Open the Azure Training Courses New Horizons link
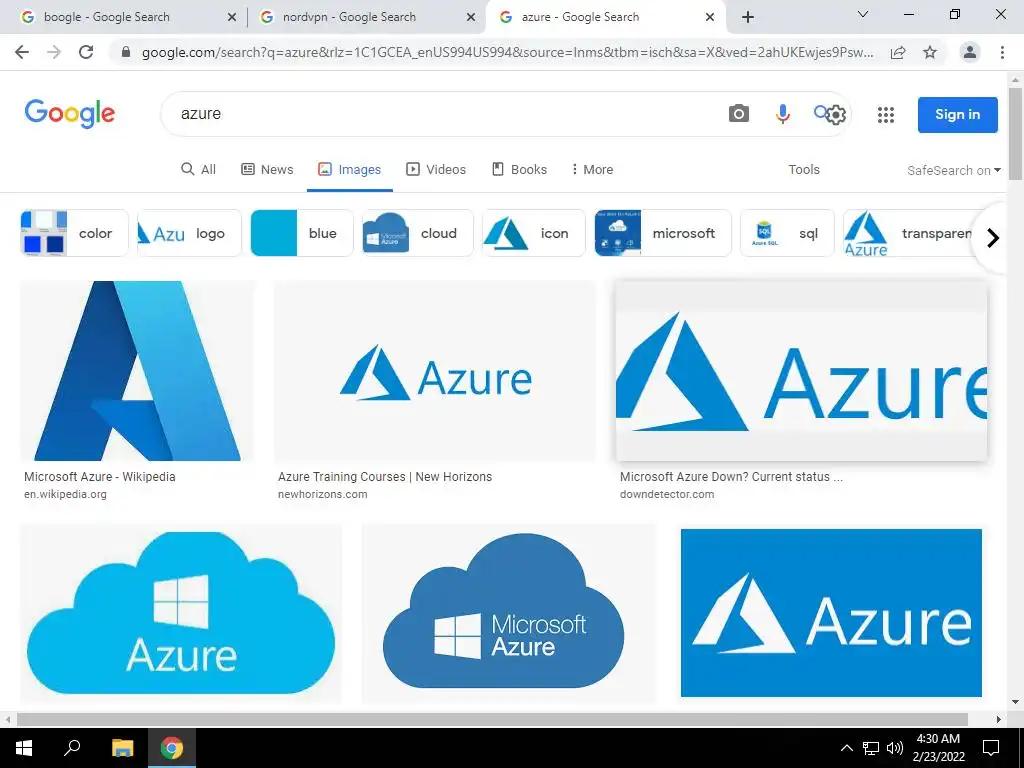The width and height of the screenshot is (1024, 768). (x=385, y=477)
